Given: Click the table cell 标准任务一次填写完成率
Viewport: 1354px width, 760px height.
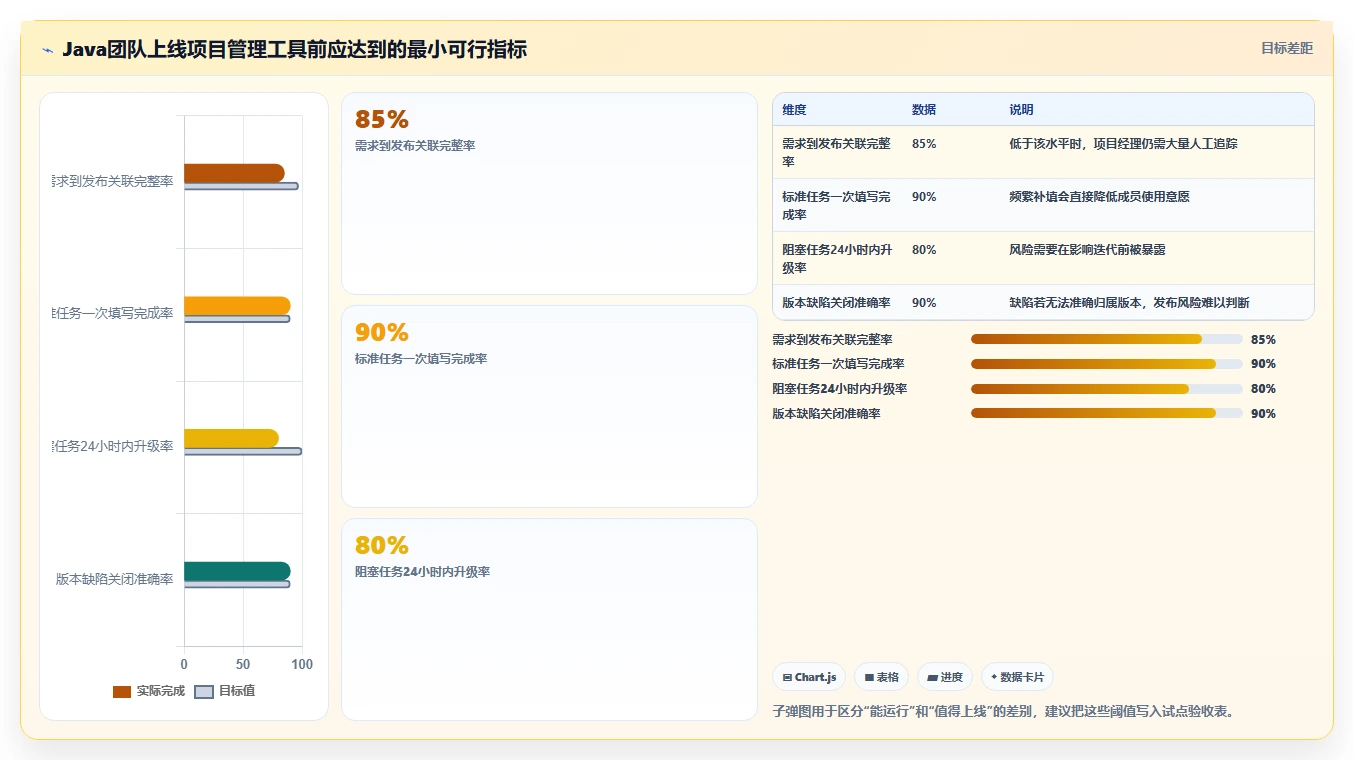Looking at the screenshot, I should coord(836,205).
